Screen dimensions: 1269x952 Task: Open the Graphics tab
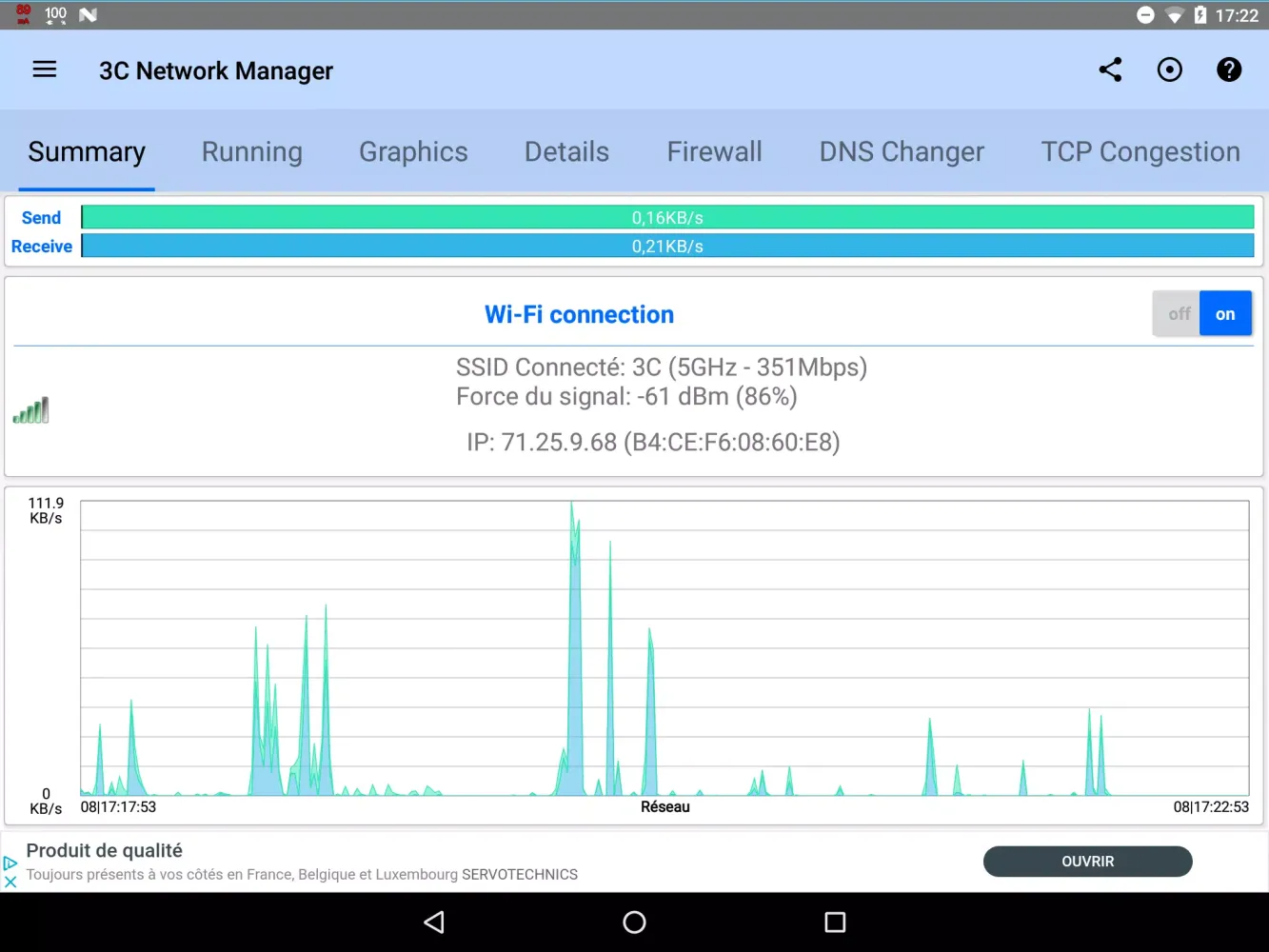(x=413, y=152)
